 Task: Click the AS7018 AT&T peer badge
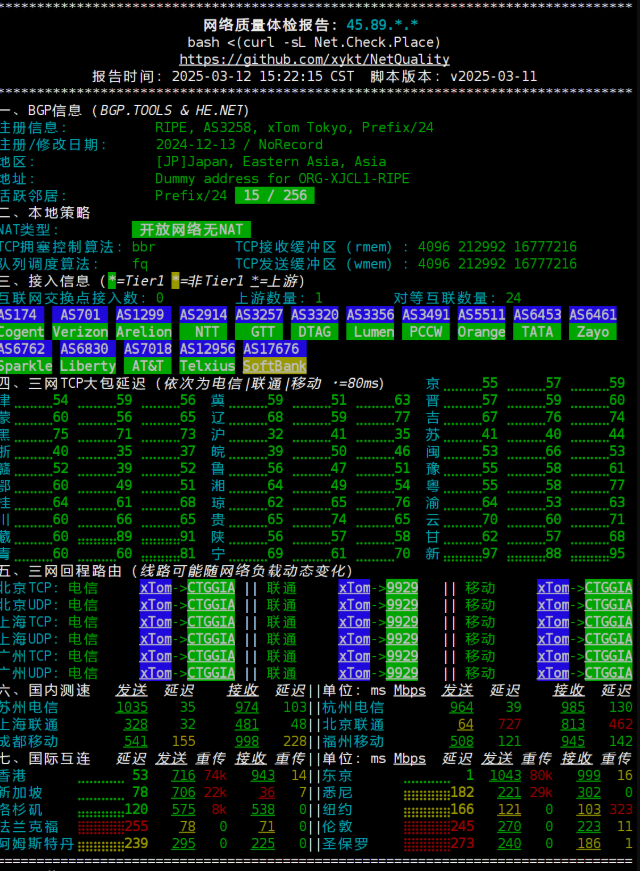point(148,357)
